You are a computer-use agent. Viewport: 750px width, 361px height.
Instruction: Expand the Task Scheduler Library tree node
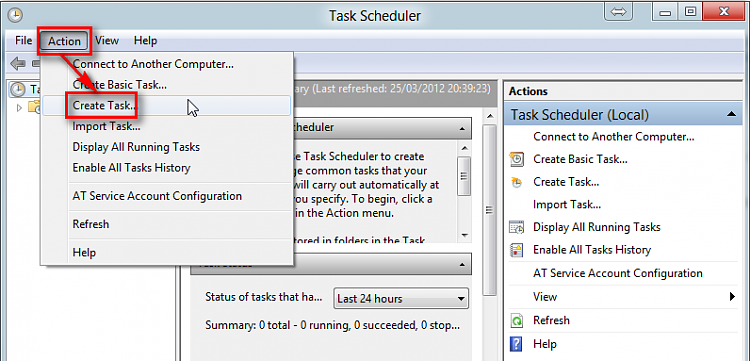pos(20,108)
